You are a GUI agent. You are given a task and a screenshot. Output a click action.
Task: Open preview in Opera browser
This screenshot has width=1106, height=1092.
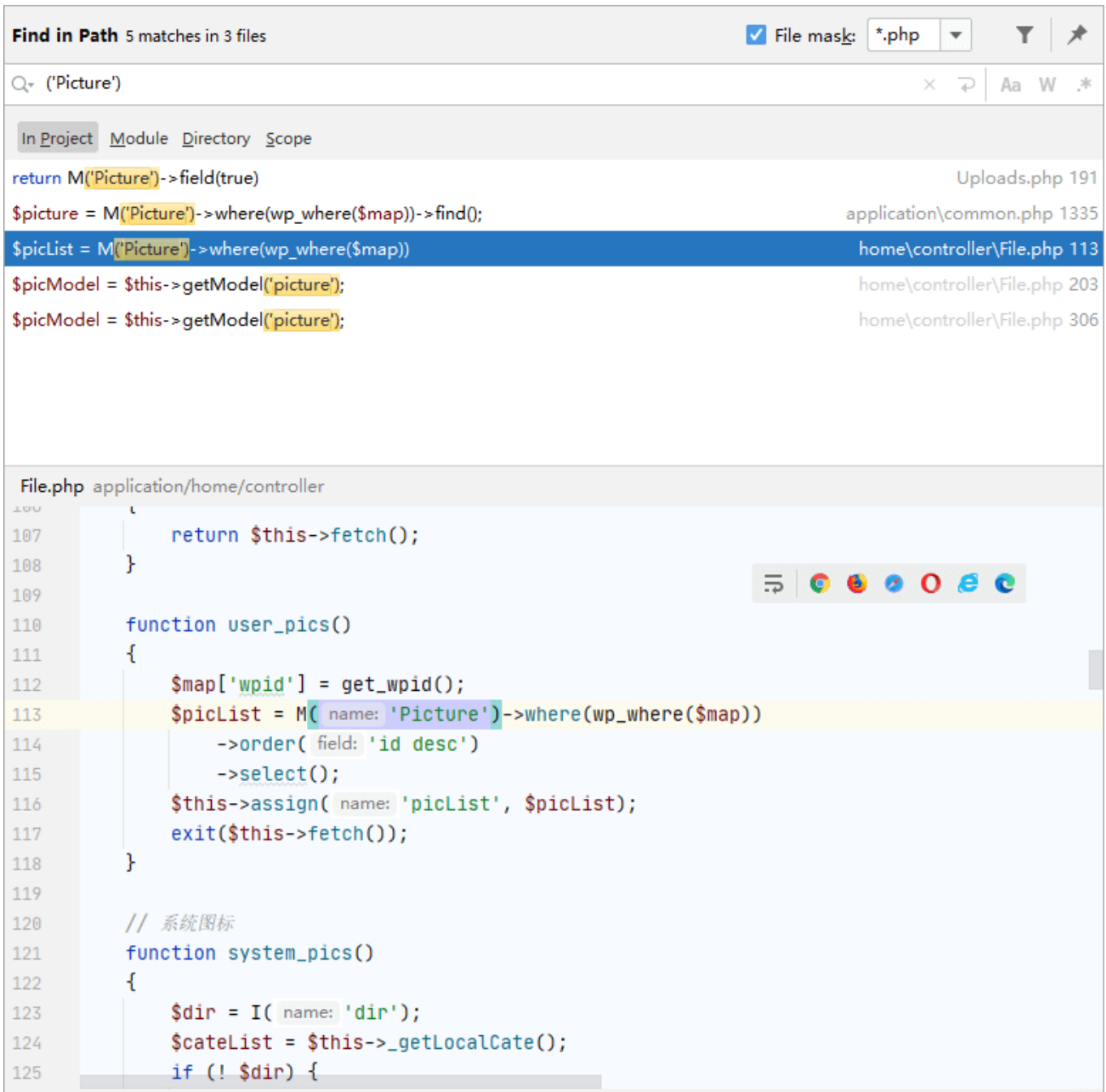pyautogui.click(x=931, y=583)
